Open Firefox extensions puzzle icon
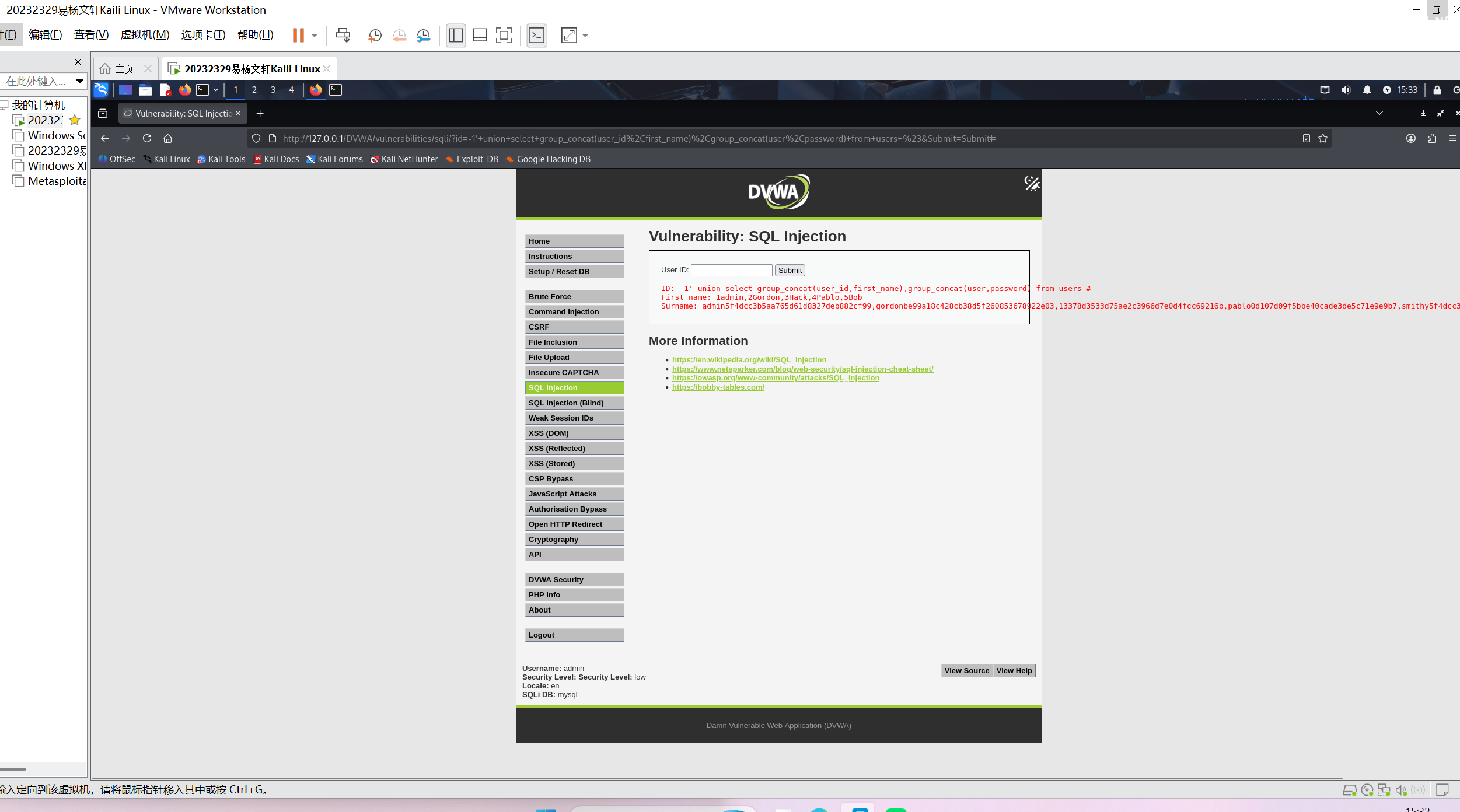This screenshot has width=1460, height=812. point(1432,138)
